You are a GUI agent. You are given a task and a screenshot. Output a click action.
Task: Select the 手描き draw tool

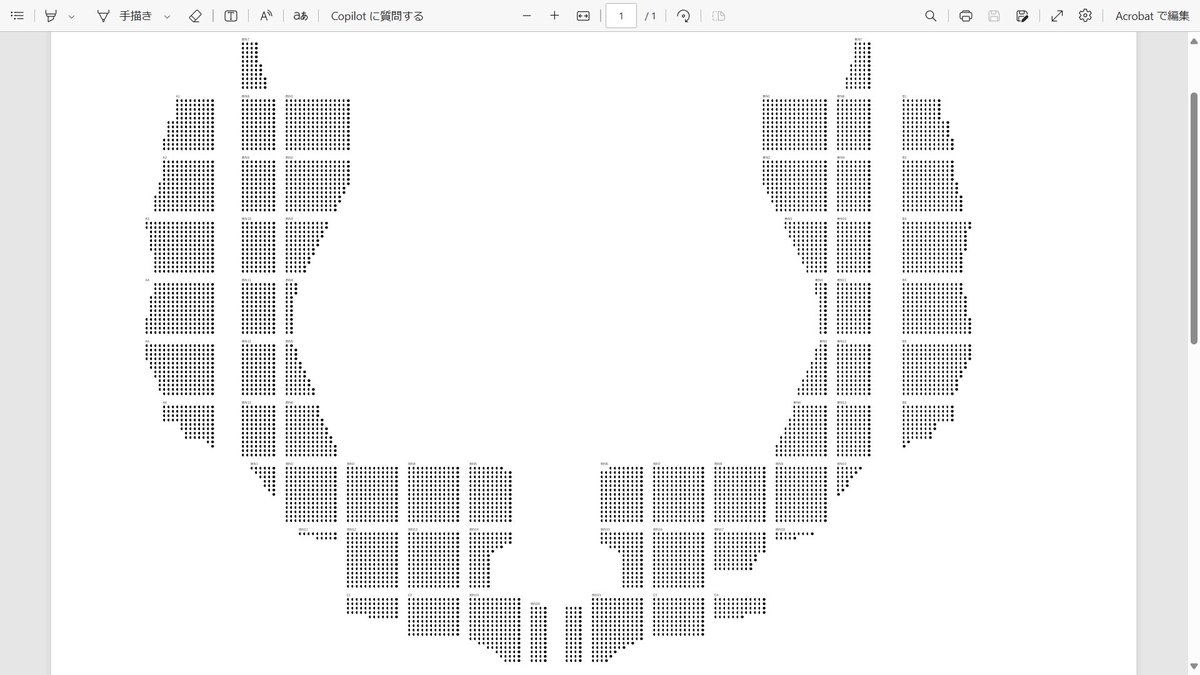(126, 16)
